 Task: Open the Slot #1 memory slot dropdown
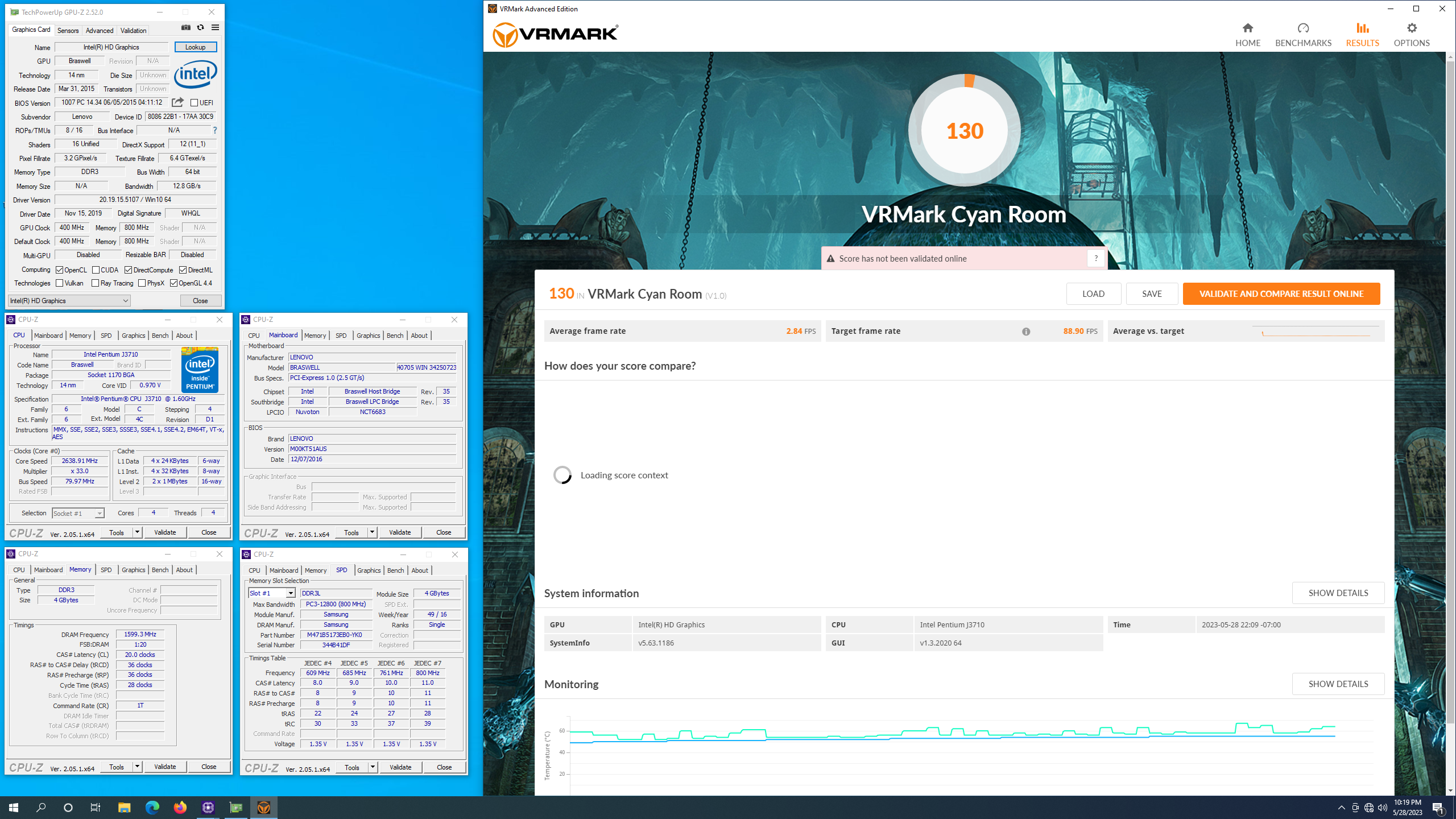point(272,593)
